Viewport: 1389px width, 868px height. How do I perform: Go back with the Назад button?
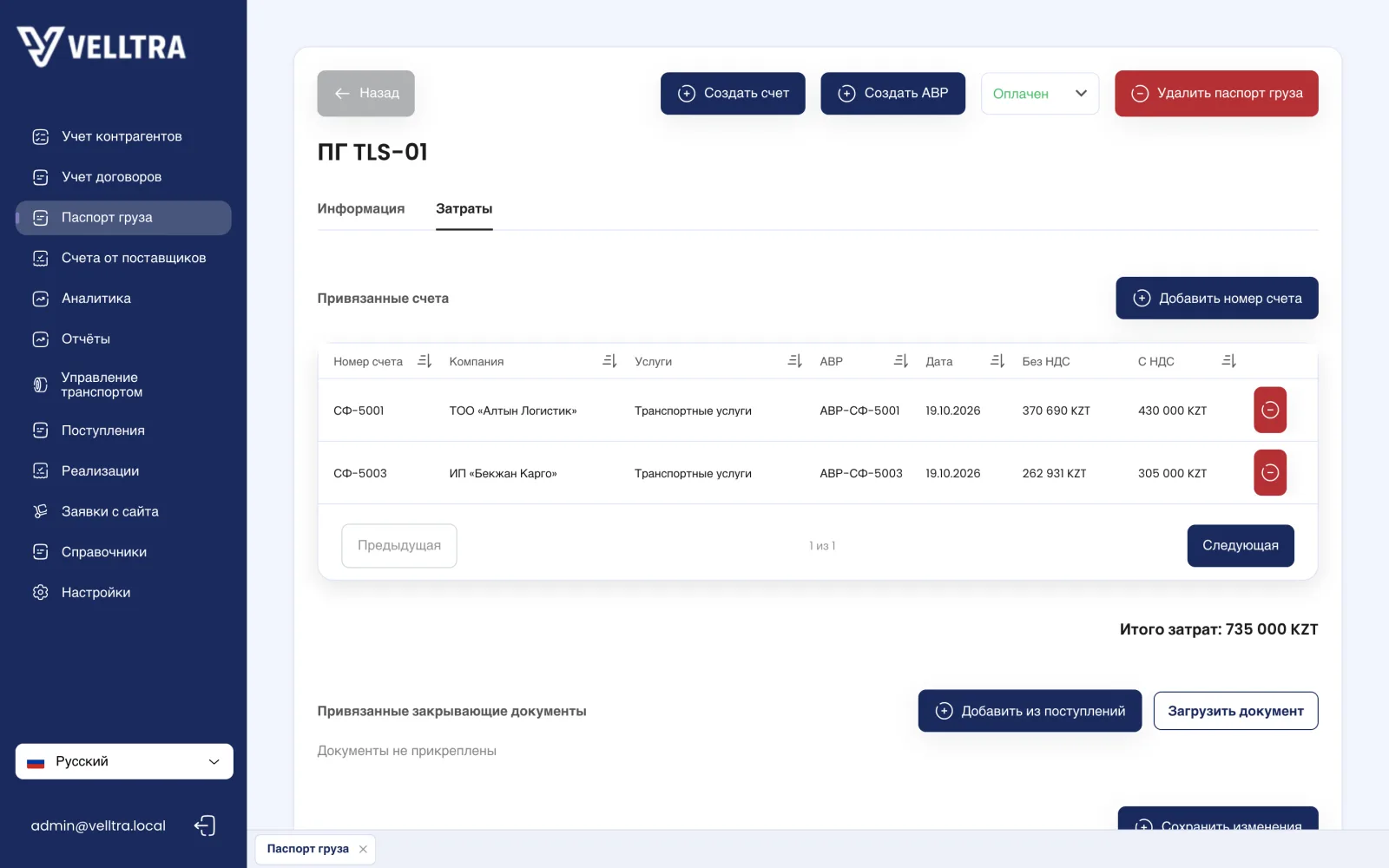[x=365, y=93]
